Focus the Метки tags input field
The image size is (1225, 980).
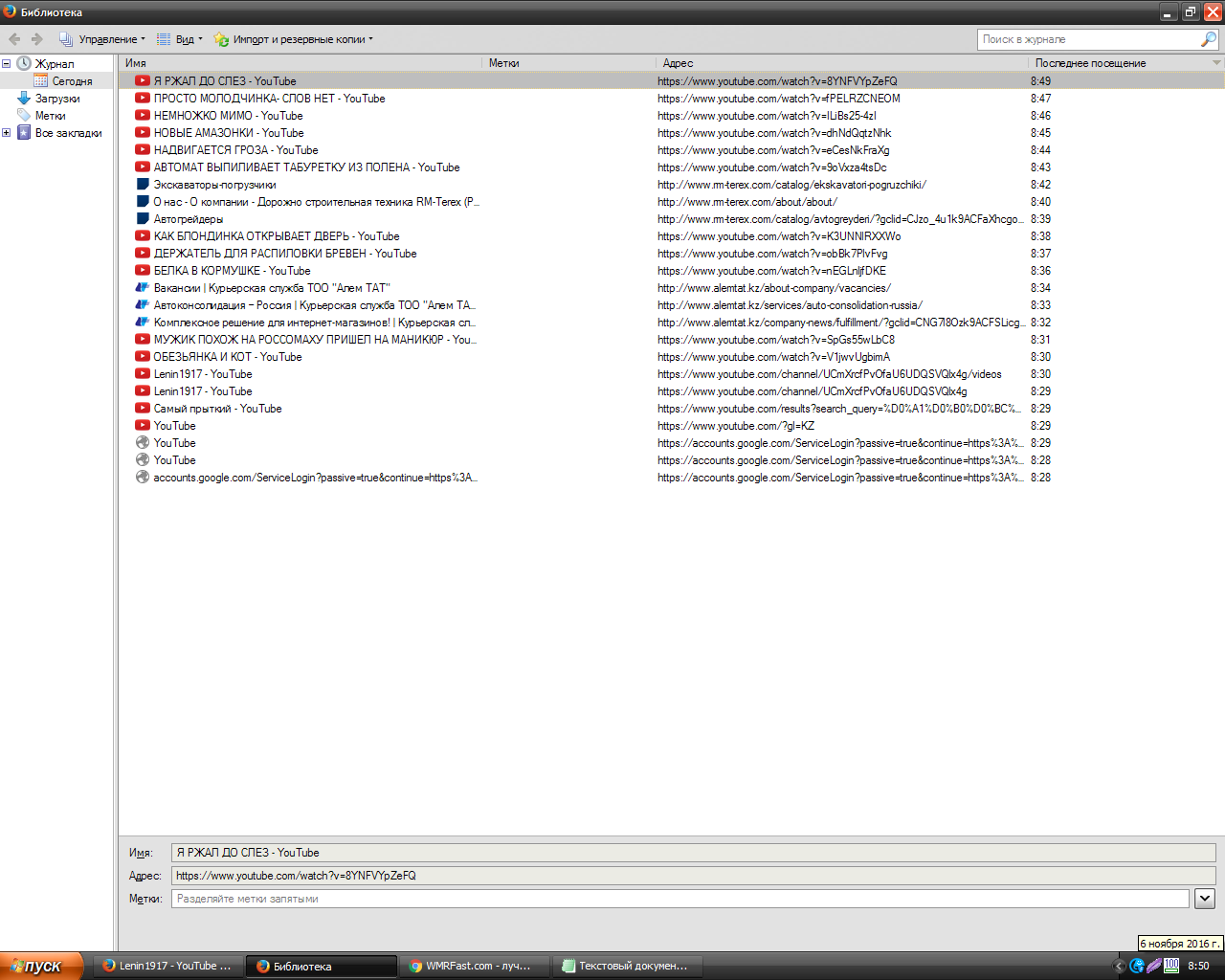pyautogui.click(x=680, y=899)
